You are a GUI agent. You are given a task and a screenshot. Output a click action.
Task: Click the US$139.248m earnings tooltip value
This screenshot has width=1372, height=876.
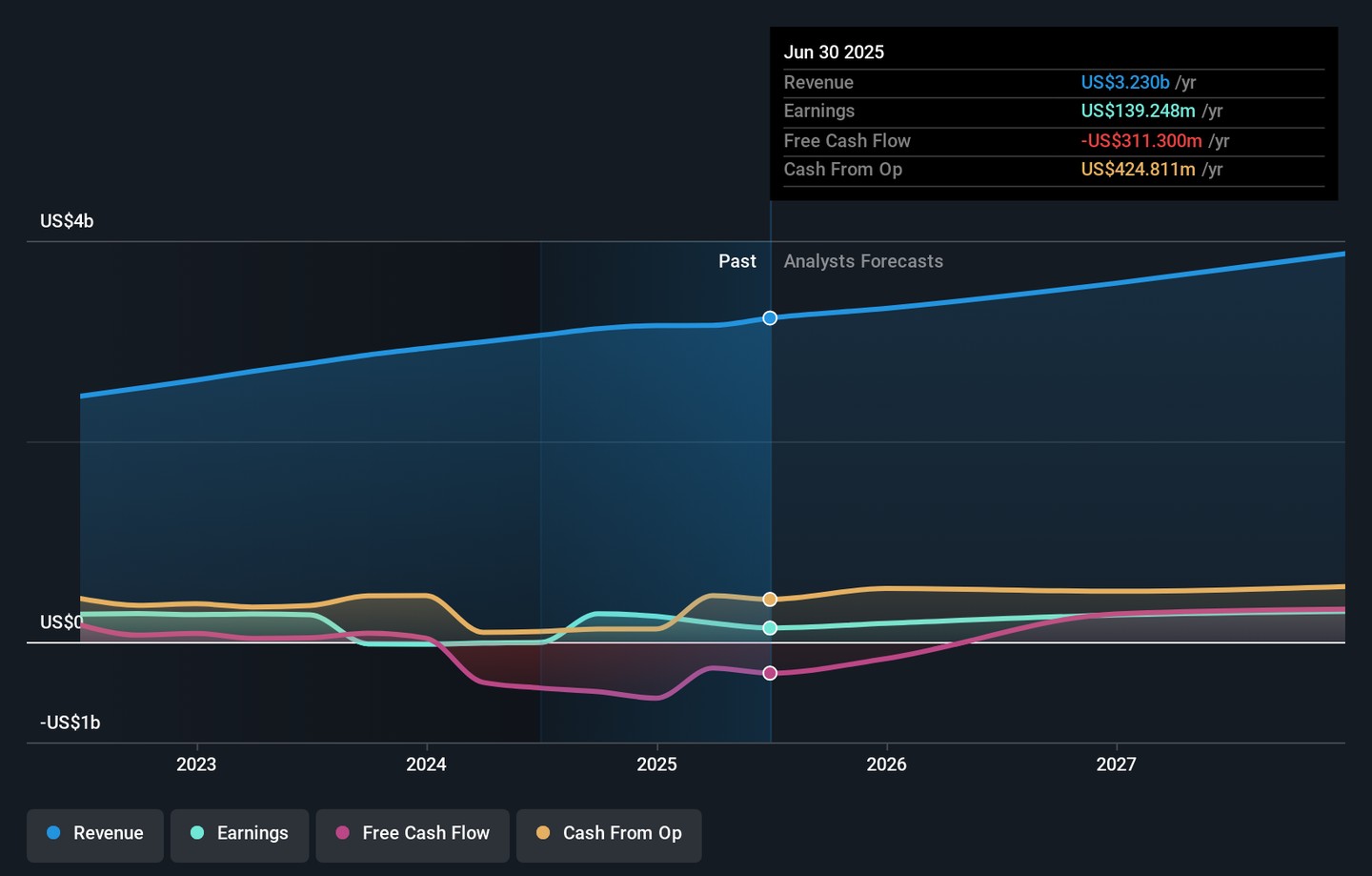[x=1138, y=112]
